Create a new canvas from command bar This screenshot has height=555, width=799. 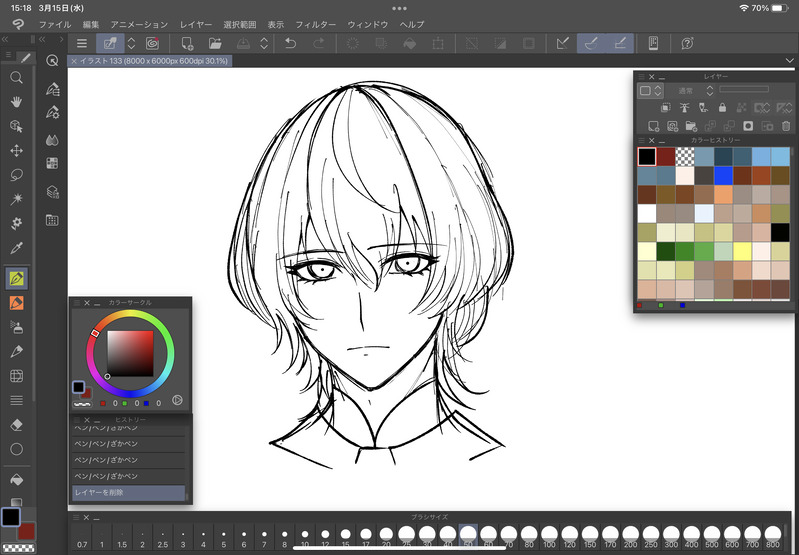(x=187, y=43)
